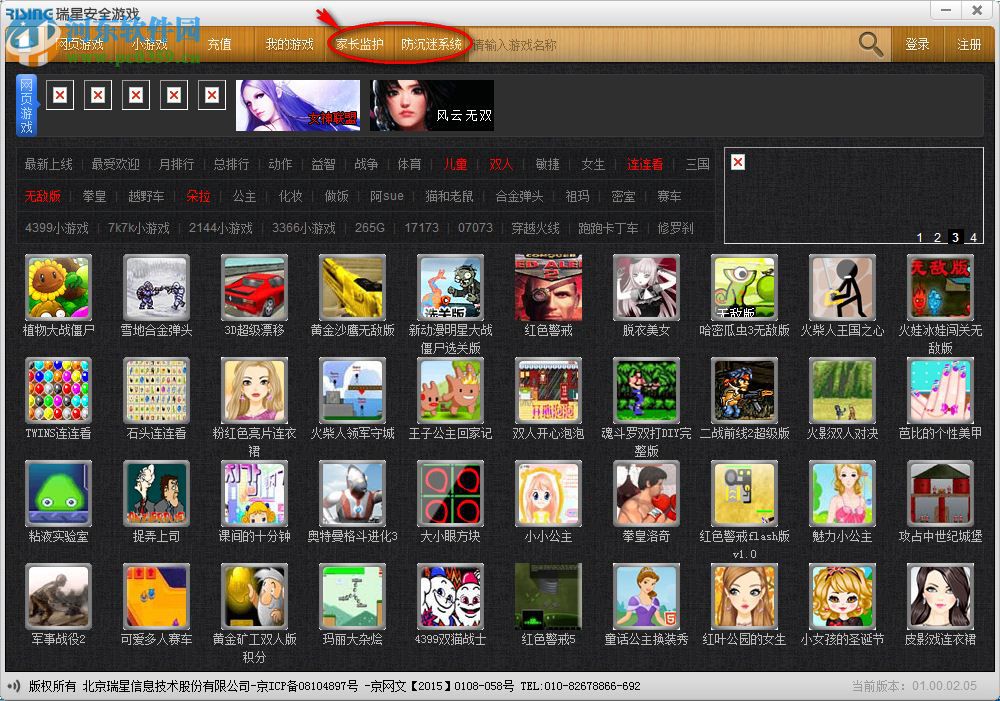Screen dimensions: 1000x701
Task: Launch the 火影双人对决 game
Action: coord(842,391)
